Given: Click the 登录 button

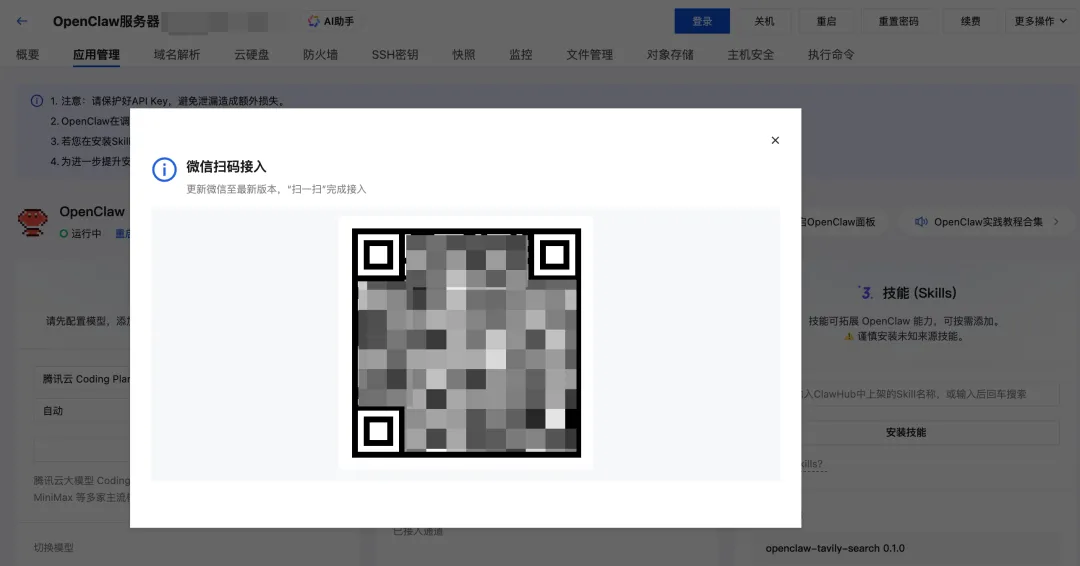Looking at the screenshot, I should click(702, 21).
